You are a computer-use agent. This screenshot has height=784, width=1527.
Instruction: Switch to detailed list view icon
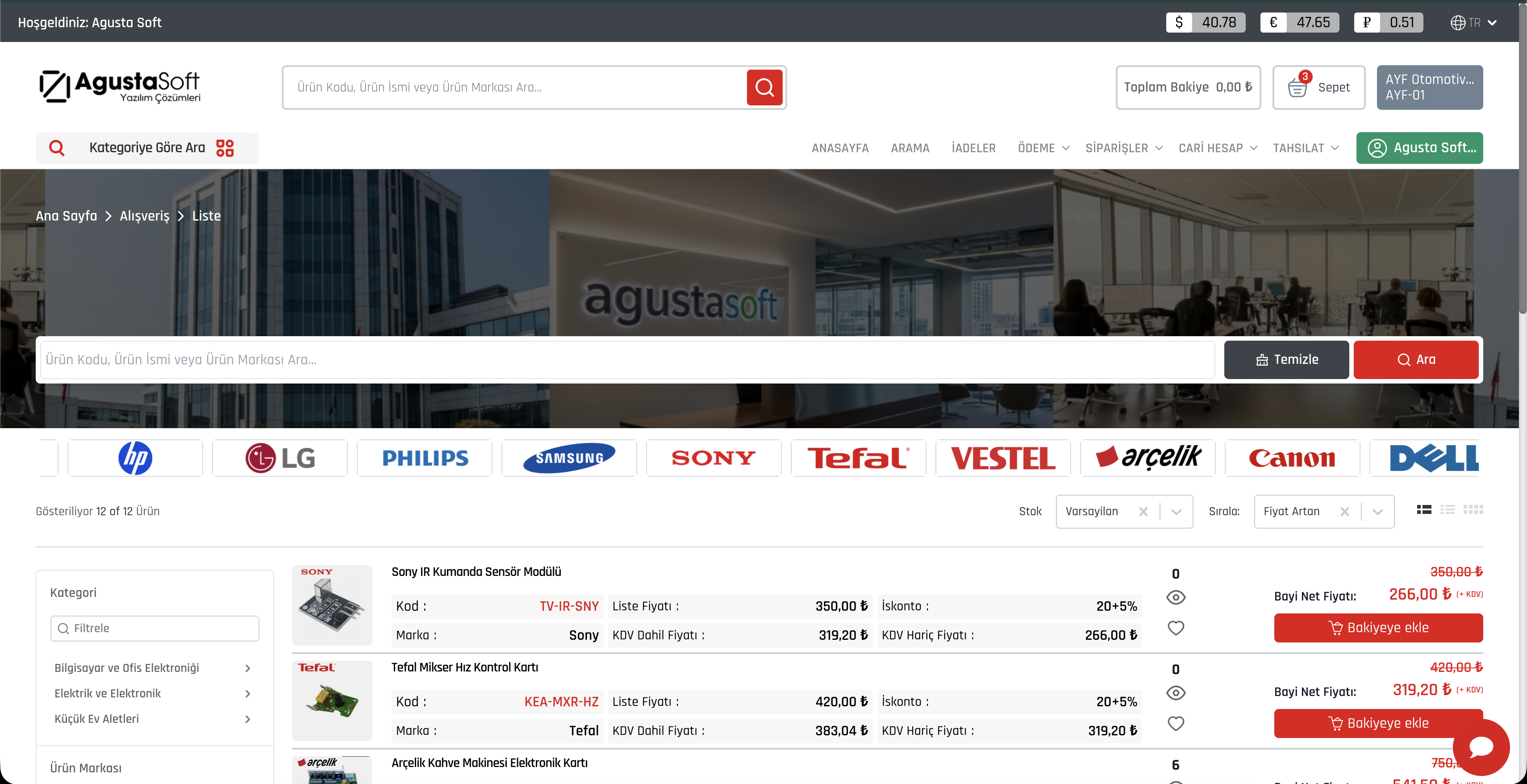1424,509
